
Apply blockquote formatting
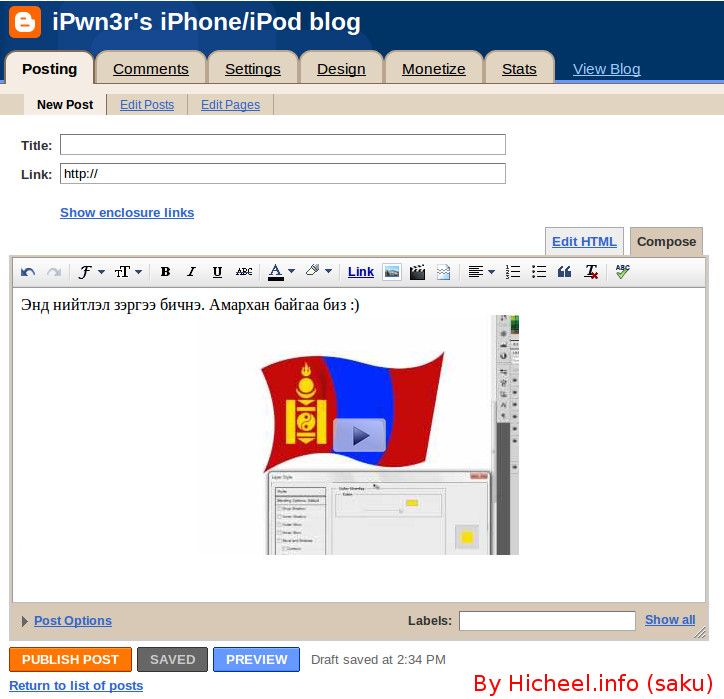(x=564, y=272)
